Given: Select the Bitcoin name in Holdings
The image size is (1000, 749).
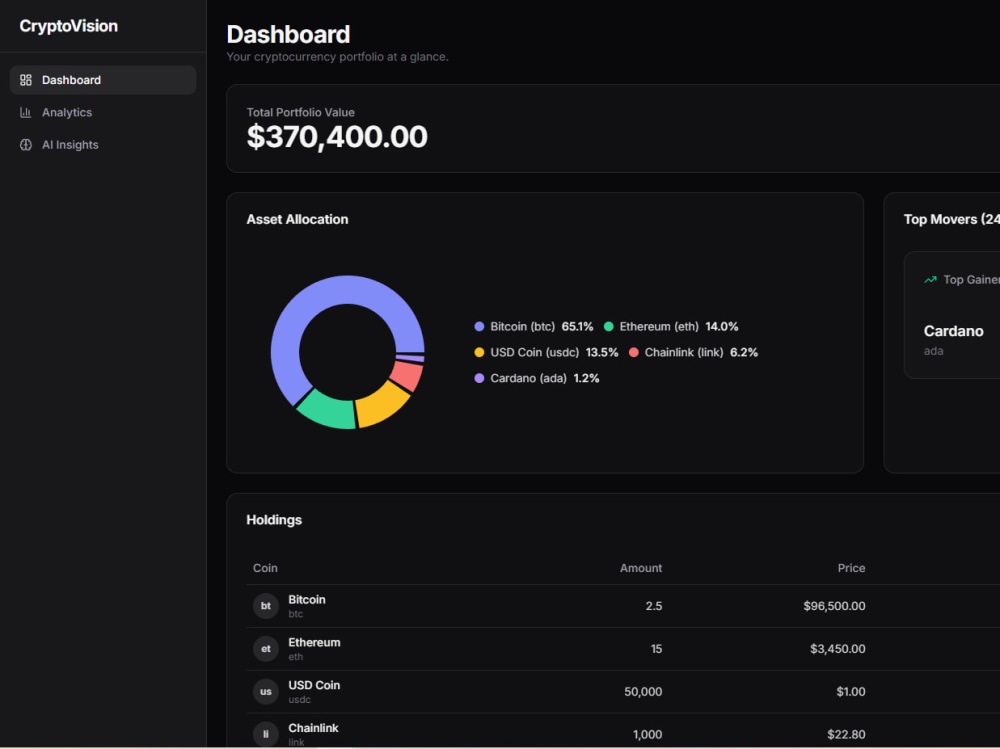Looking at the screenshot, I should 307,600.
